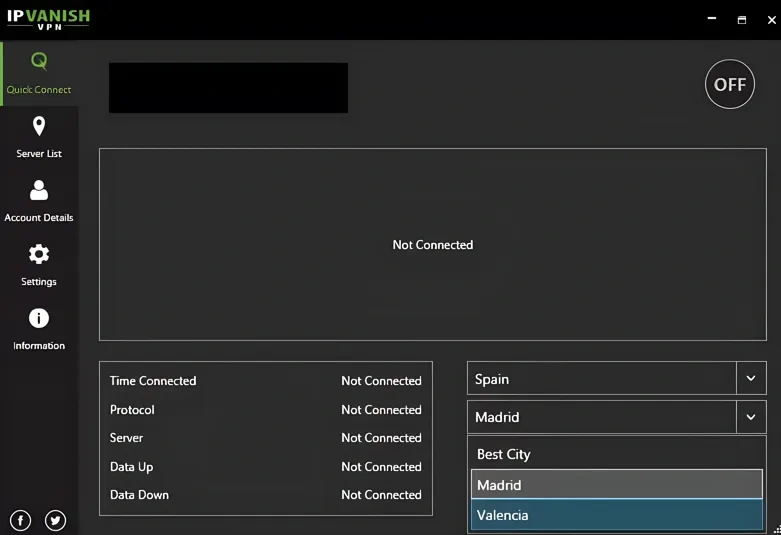The height and width of the screenshot is (535, 781).
Task: Click the Account Details label
Action: (39, 218)
